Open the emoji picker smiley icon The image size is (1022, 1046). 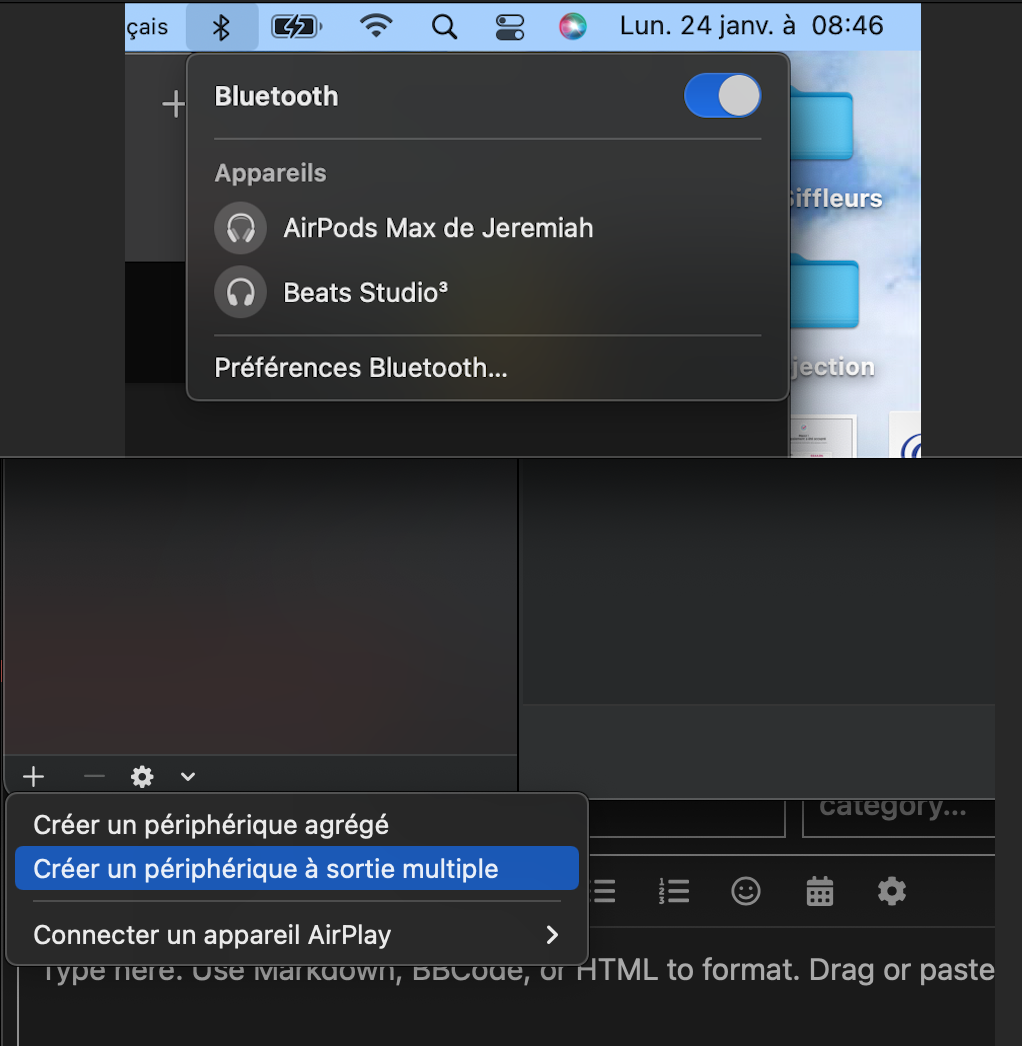pos(746,891)
